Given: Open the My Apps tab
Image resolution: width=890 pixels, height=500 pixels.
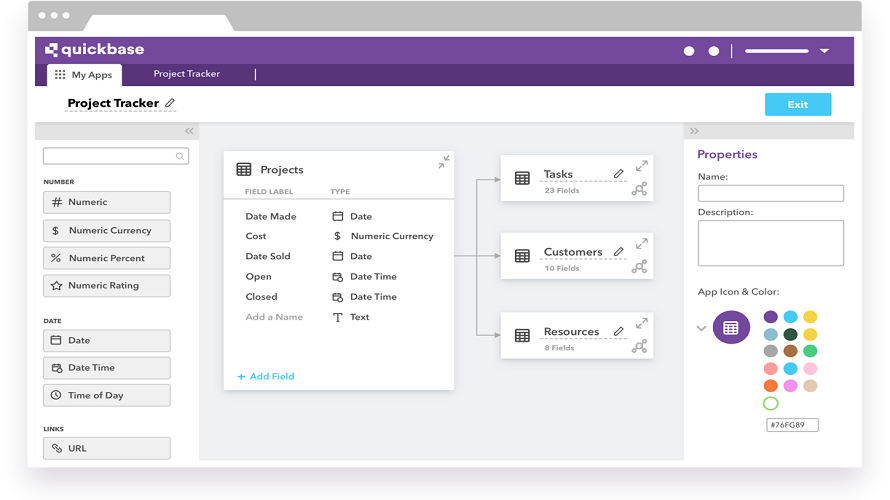Looking at the screenshot, I should [x=84, y=75].
